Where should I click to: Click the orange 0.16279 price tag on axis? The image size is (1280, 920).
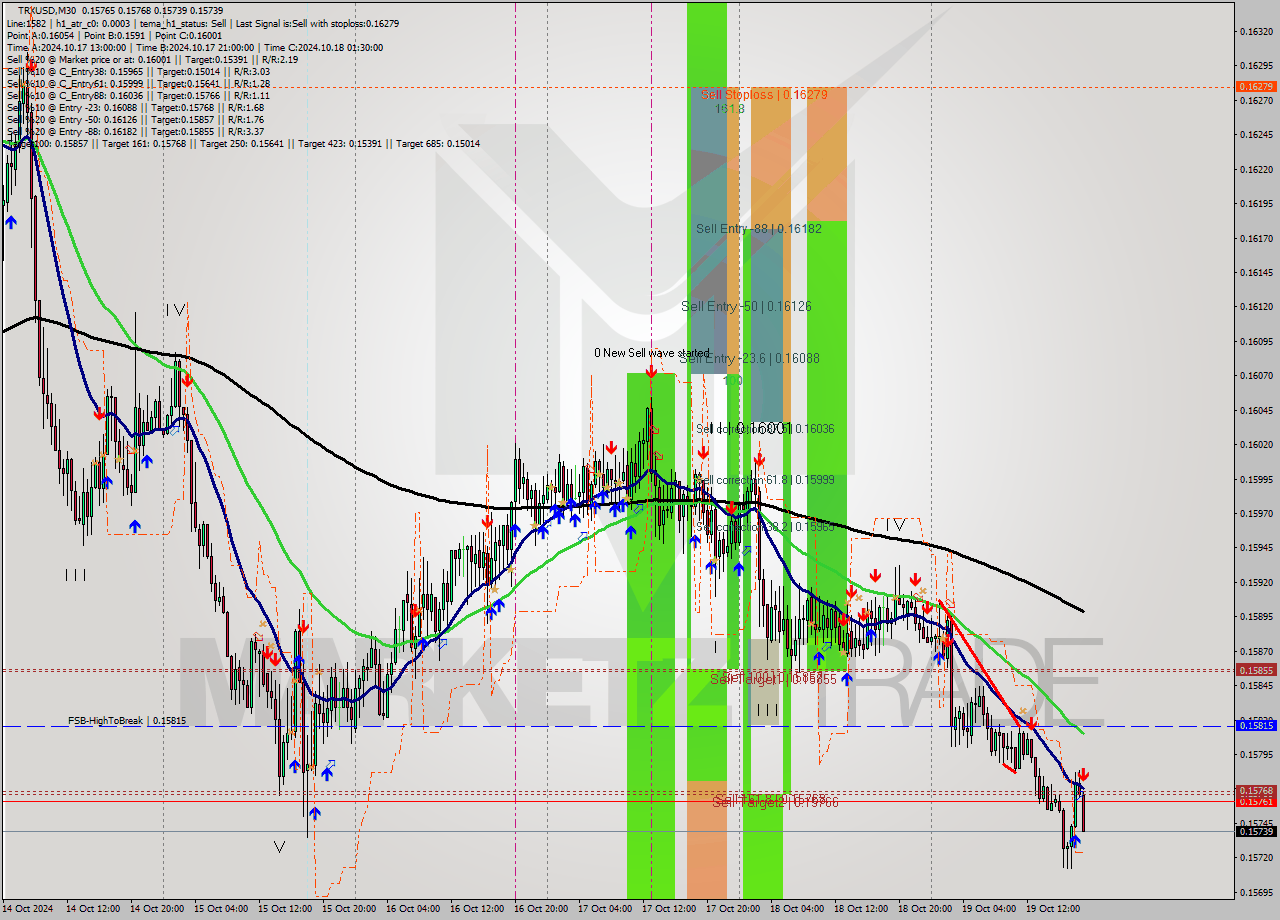[1256, 86]
